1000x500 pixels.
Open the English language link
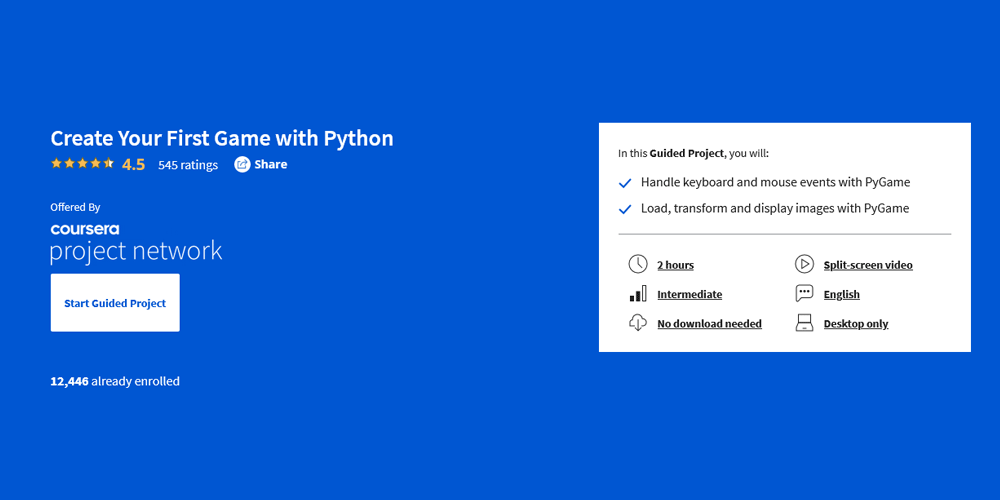pyautogui.click(x=841, y=294)
